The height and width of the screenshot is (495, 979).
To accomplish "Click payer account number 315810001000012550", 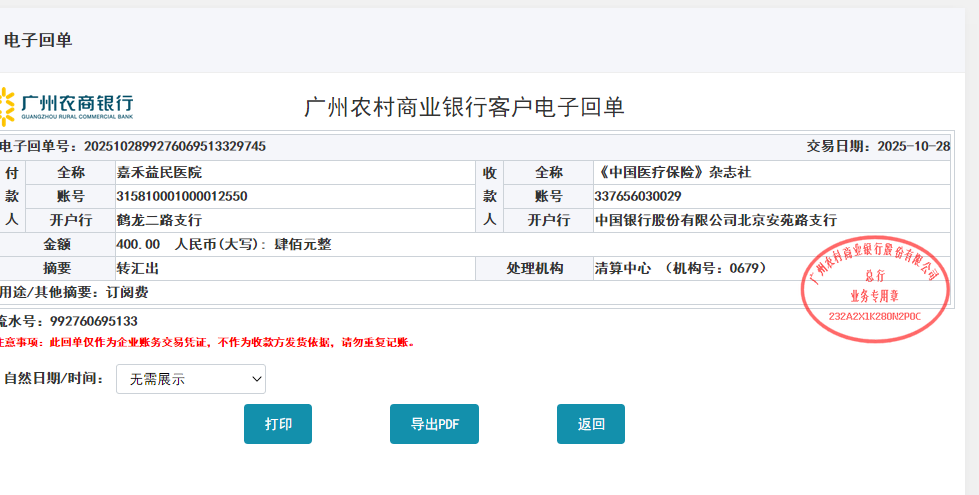I will click(x=182, y=196).
